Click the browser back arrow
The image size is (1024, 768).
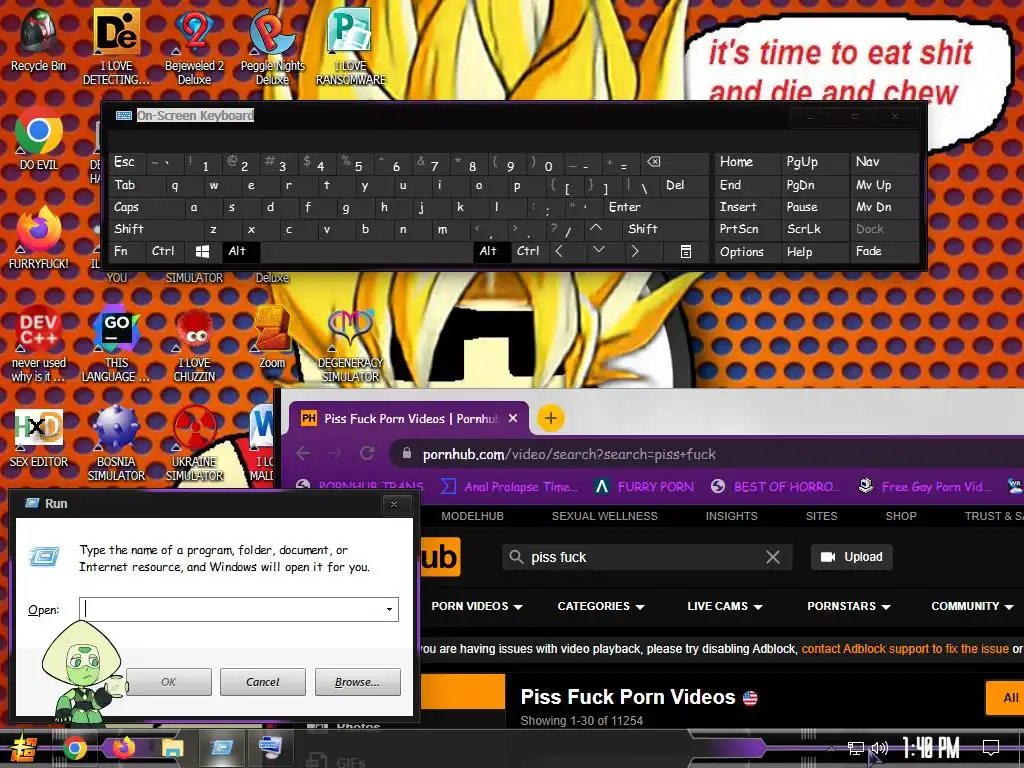click(303, 453)
